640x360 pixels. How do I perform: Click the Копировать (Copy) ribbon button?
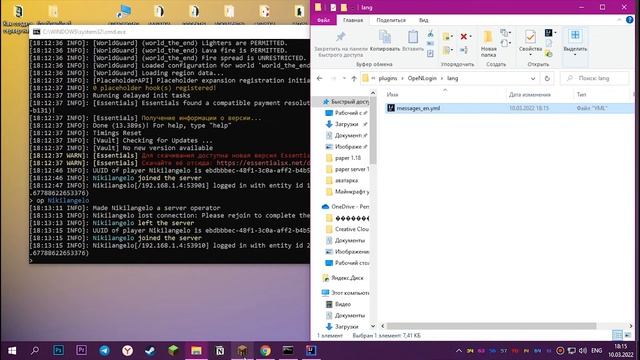[x=385, y=41]
